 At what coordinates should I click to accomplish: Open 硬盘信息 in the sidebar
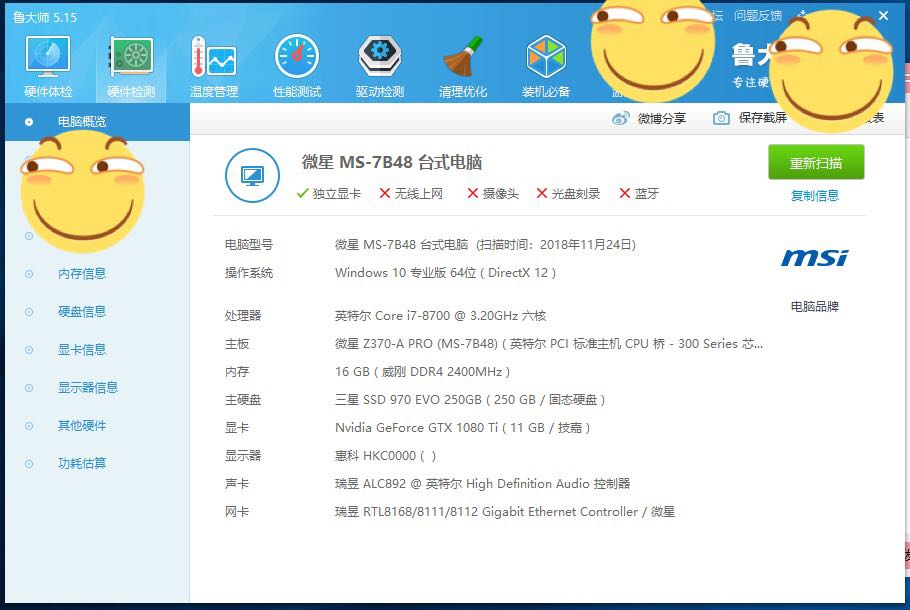(82, 312)
